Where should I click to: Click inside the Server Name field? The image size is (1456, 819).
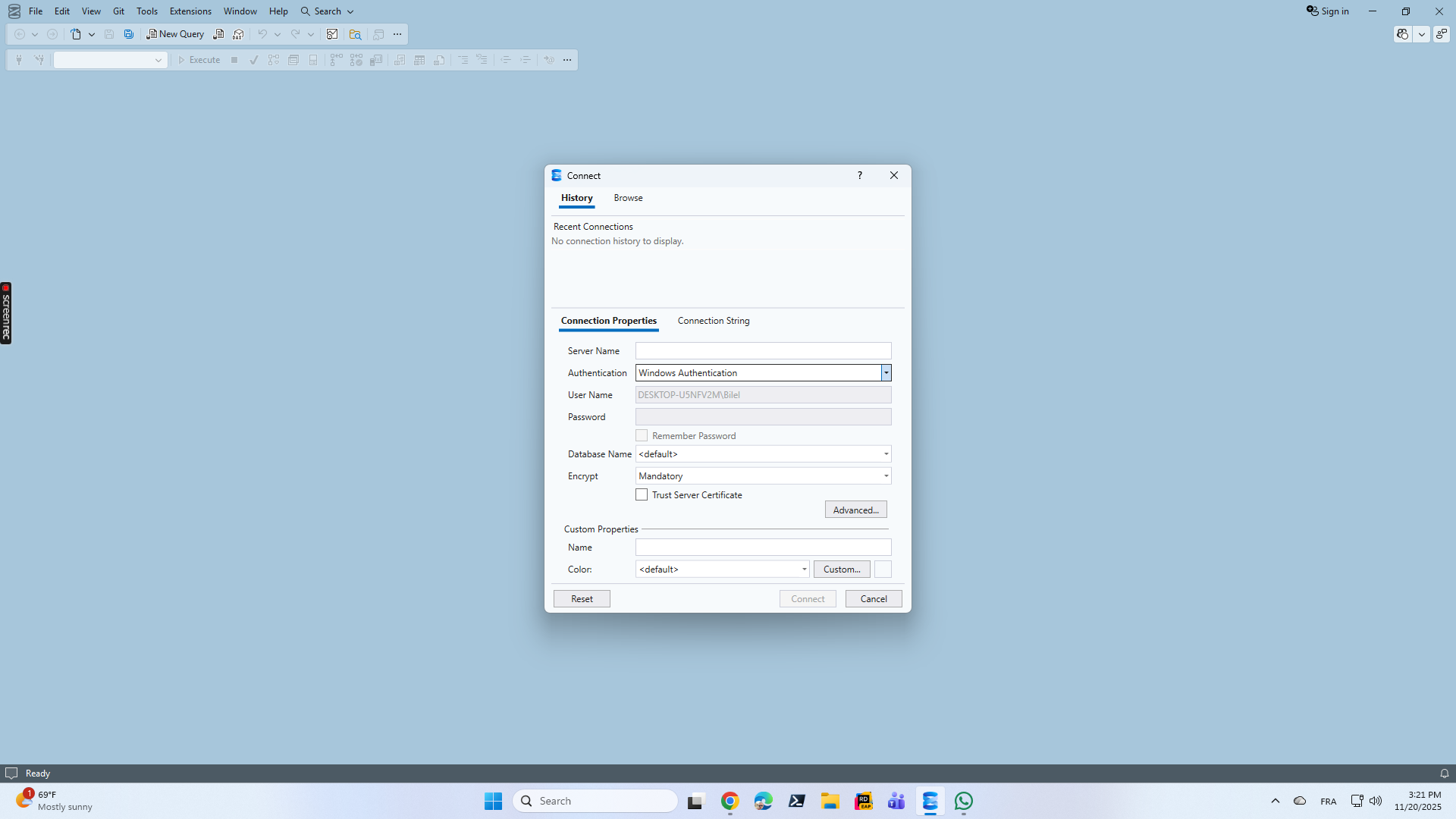click(762, 350)
